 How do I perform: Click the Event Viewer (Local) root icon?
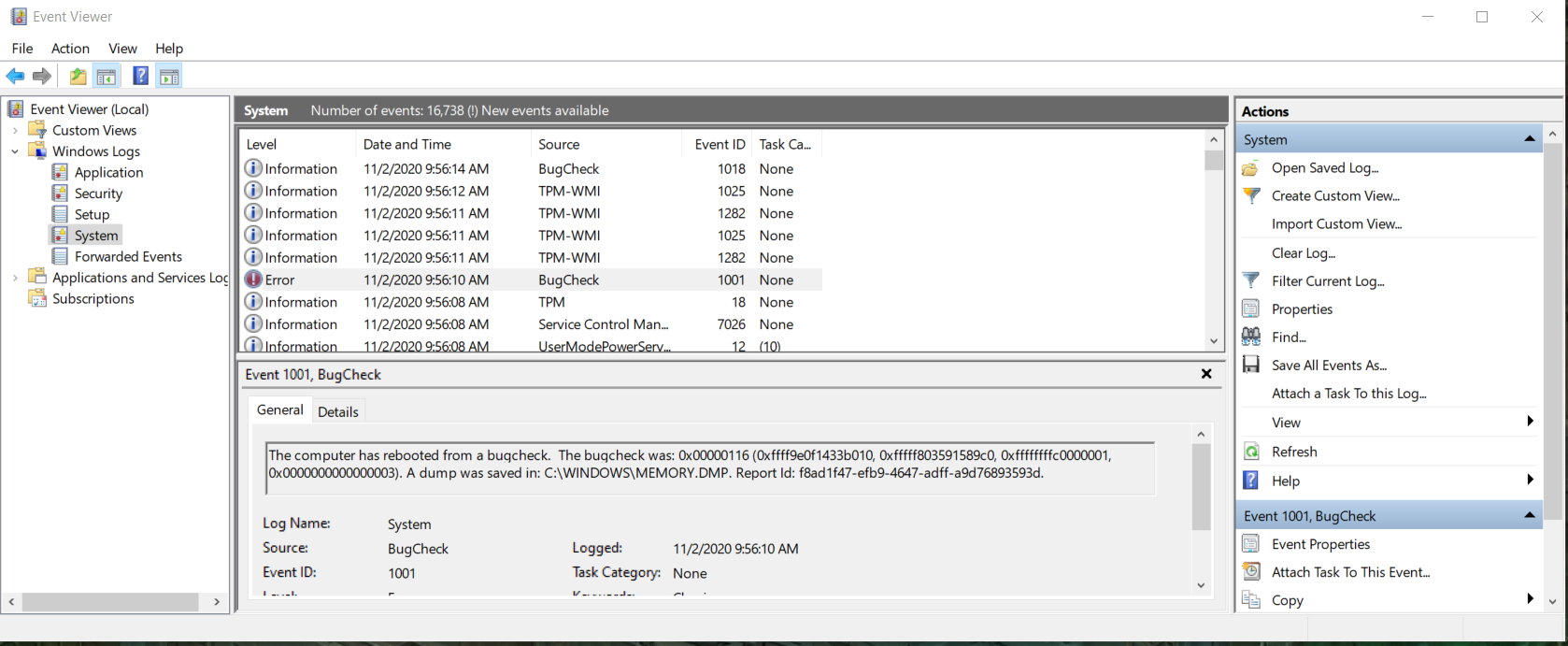(17, 108)
